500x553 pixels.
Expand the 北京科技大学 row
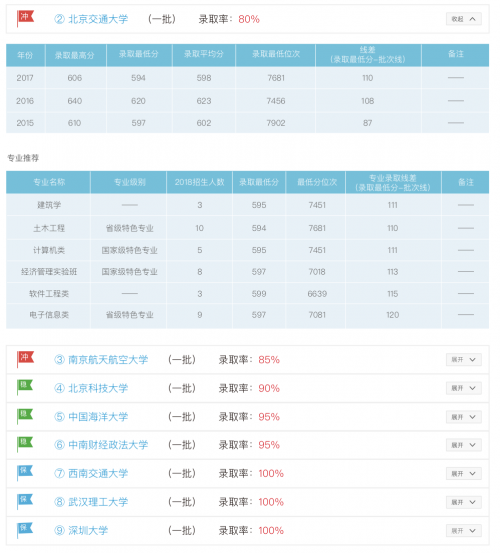click(x=463, y=388)
